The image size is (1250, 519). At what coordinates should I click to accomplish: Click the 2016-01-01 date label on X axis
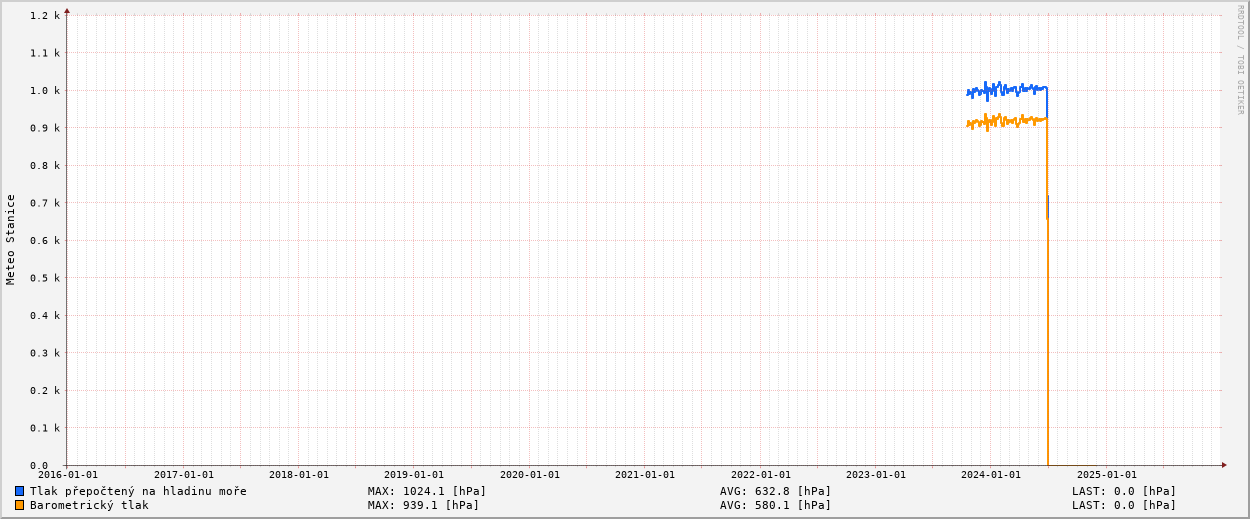click(68, 475)
